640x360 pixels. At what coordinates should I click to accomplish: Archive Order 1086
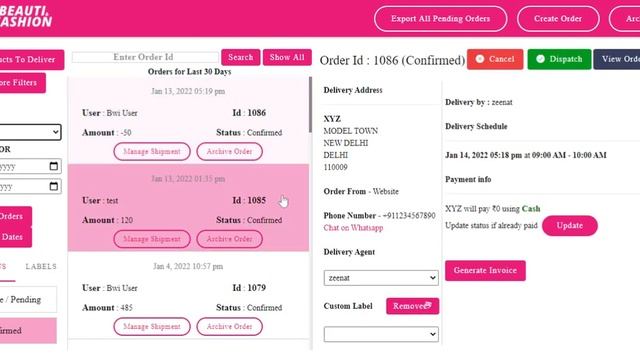[x=229, y=151]
